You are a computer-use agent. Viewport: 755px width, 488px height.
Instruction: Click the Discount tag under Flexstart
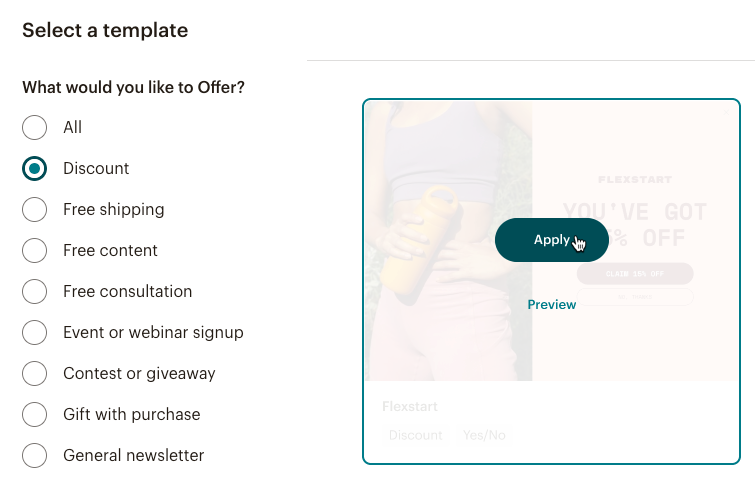tap(415, 435)
